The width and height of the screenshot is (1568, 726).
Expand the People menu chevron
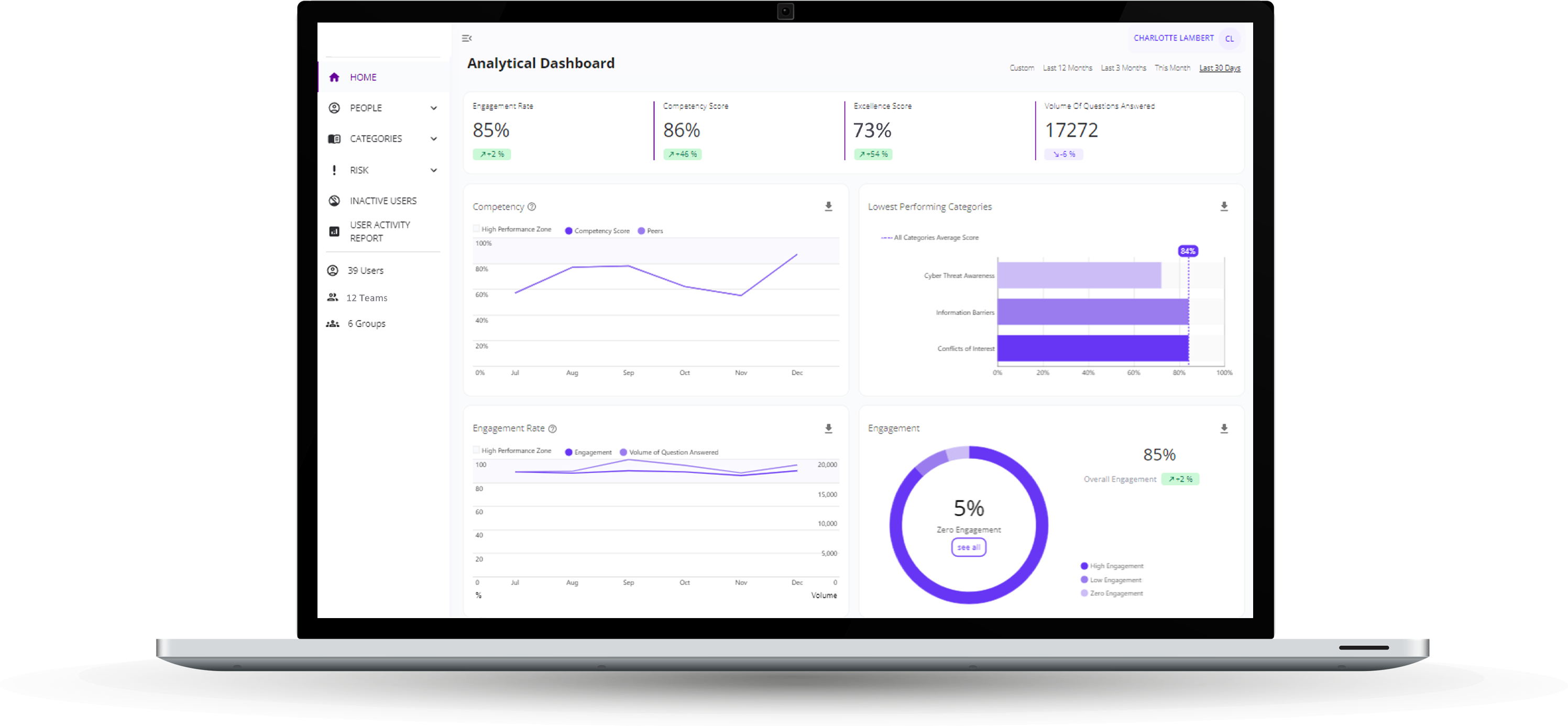tap(433, 108)
